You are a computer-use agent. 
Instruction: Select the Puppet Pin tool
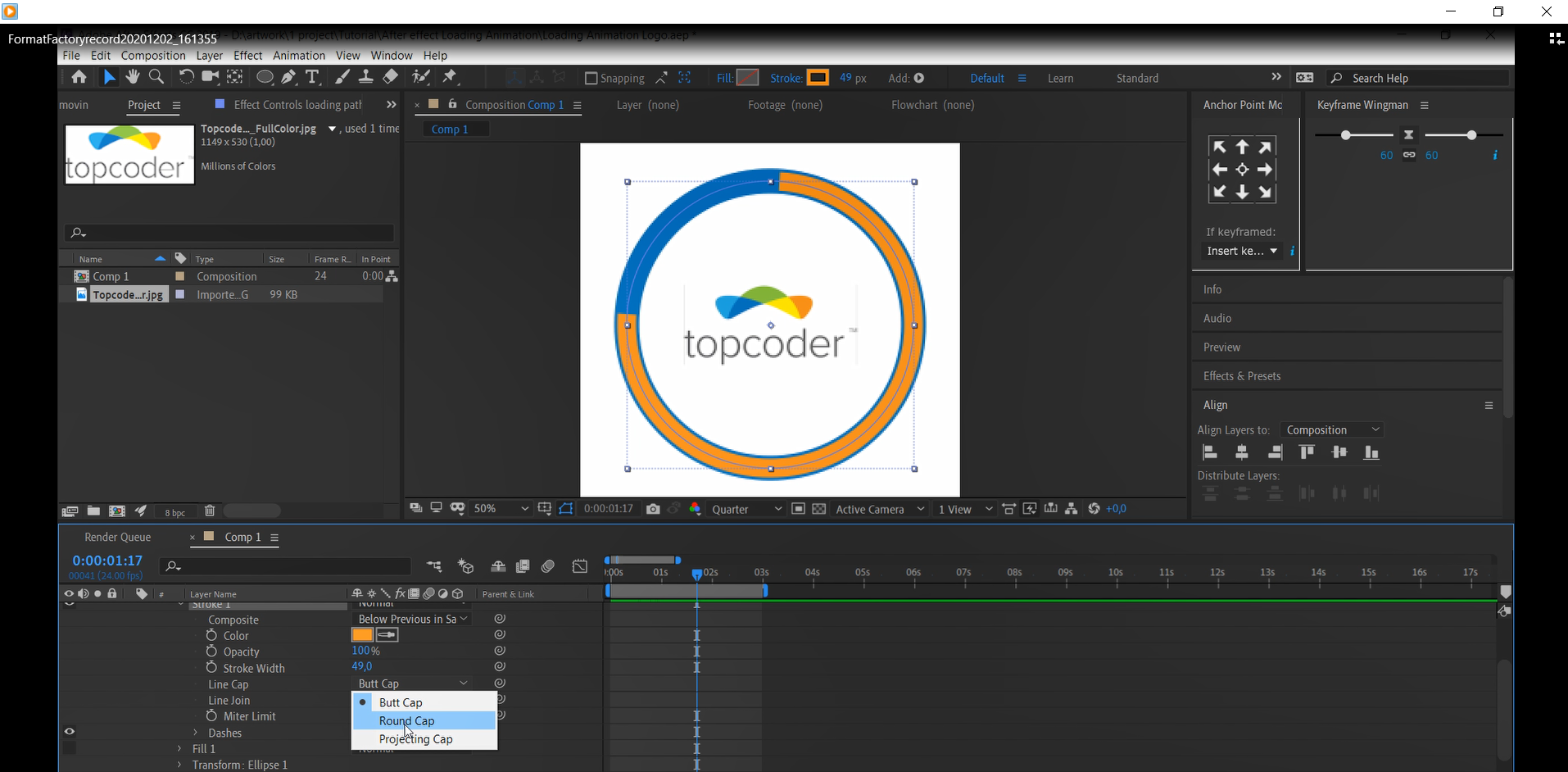(x=450, y=77)
